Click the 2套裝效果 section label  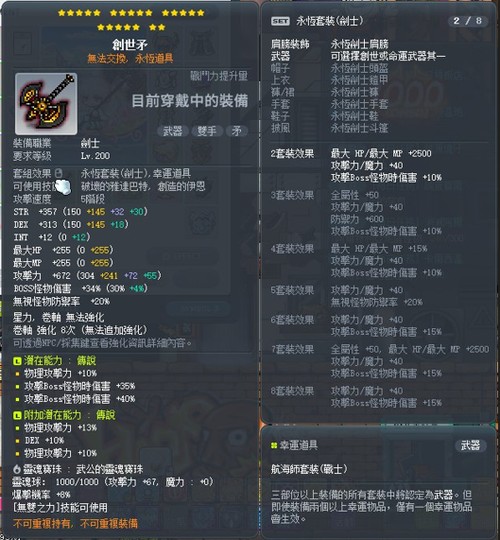292,154
